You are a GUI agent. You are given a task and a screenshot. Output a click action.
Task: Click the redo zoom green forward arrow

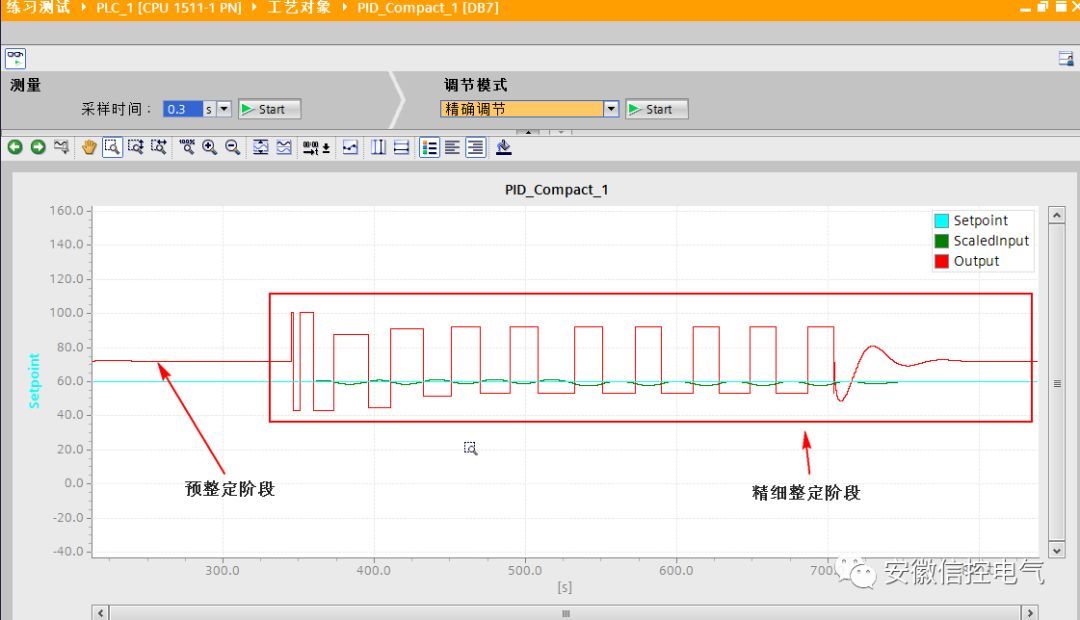38,147
